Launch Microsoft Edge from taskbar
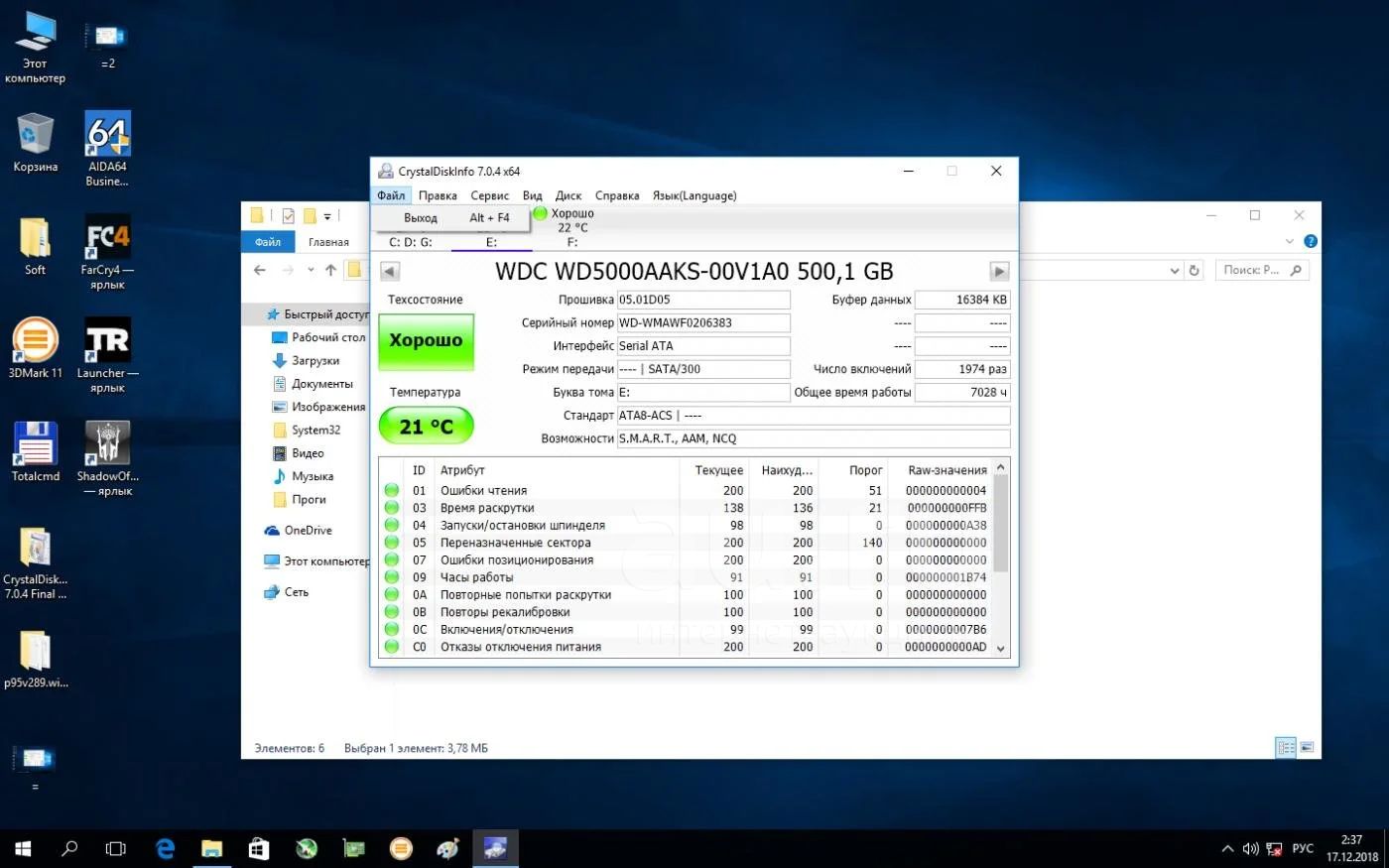The height and width of the screenshot is (868, 1389). point(165,849)
